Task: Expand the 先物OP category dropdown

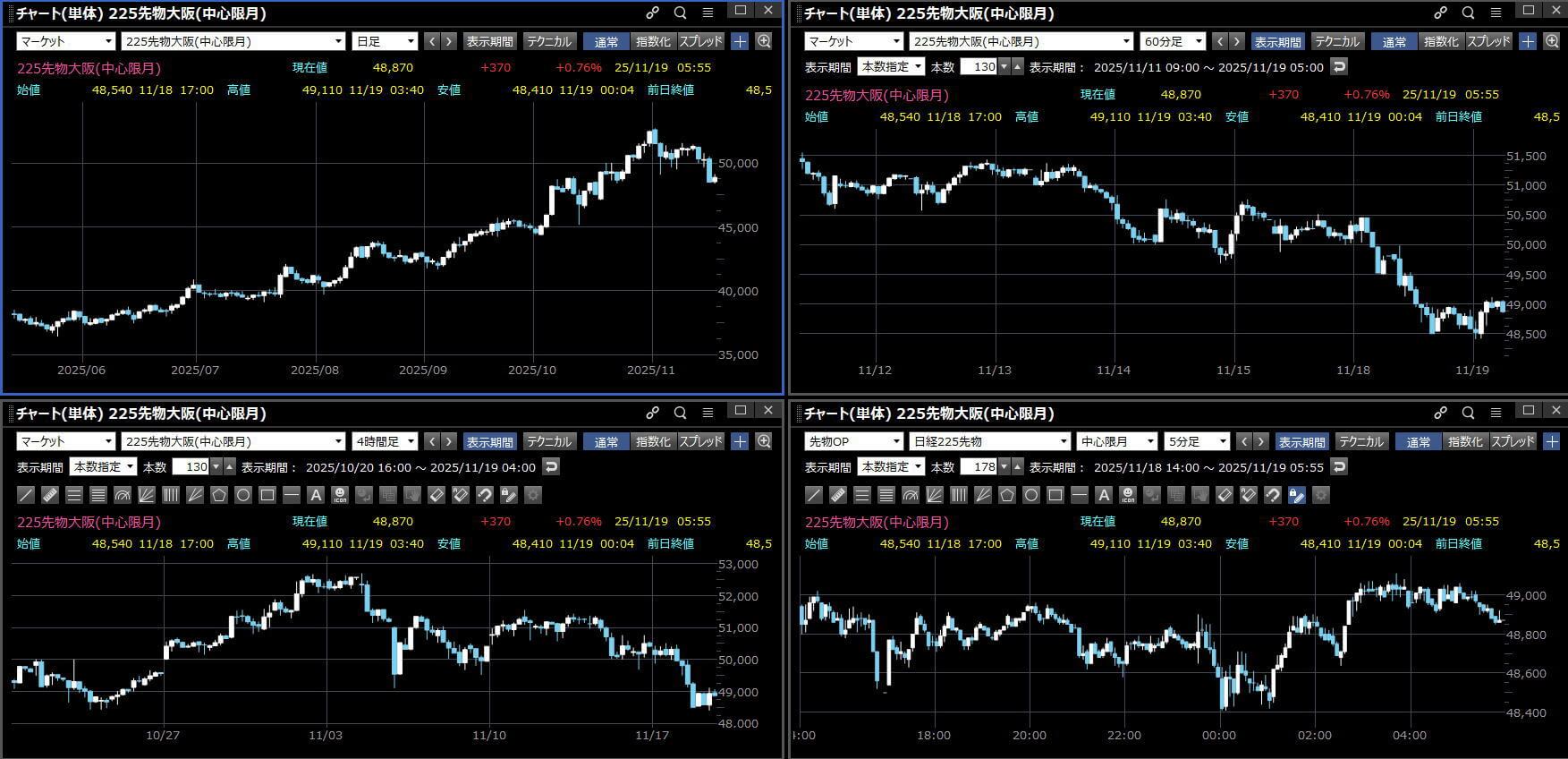Action: (854, 441)
